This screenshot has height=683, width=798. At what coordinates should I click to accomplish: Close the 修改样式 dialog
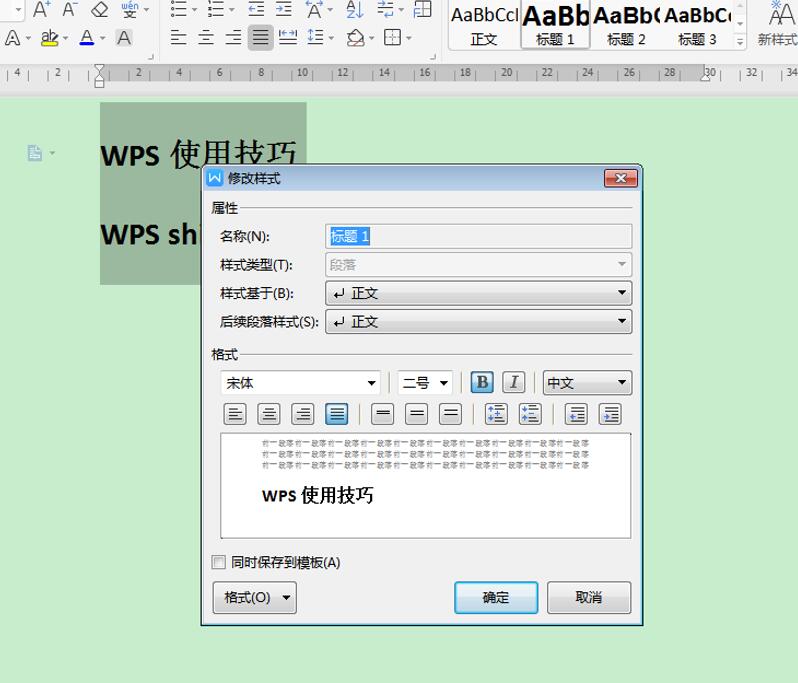tap(621, 178)
